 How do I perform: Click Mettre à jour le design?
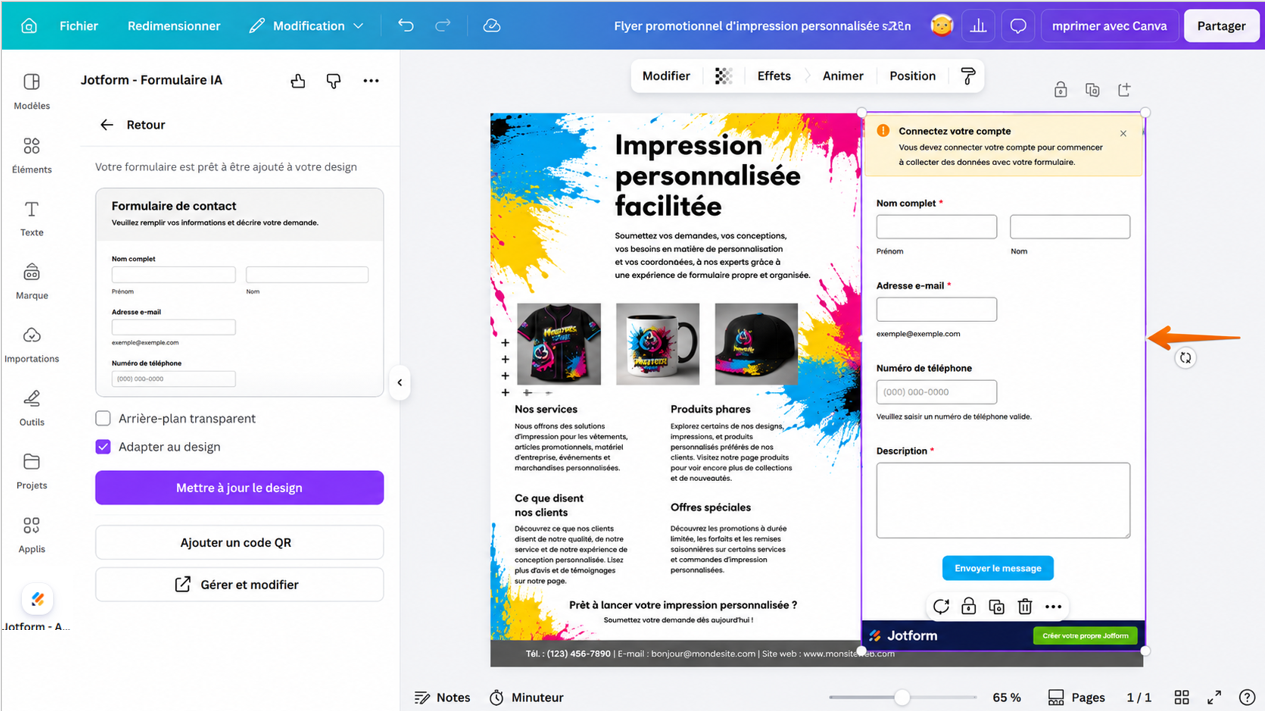pos(240,488)
